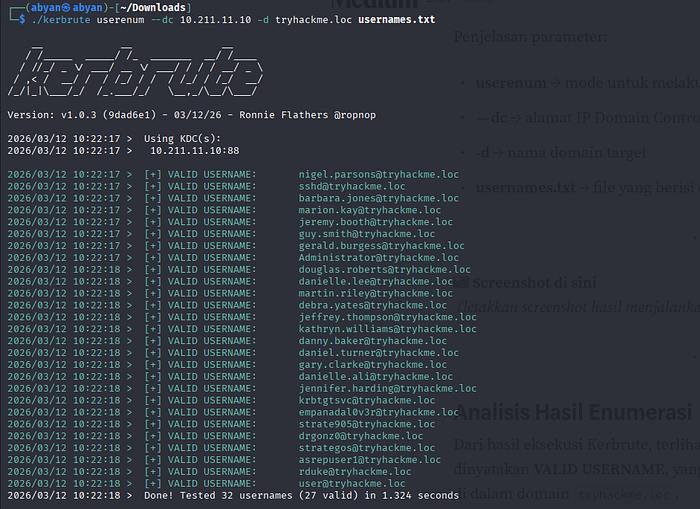
Task: Select strate905@tryhackme.loc username
Action: [x=367, y=425]
